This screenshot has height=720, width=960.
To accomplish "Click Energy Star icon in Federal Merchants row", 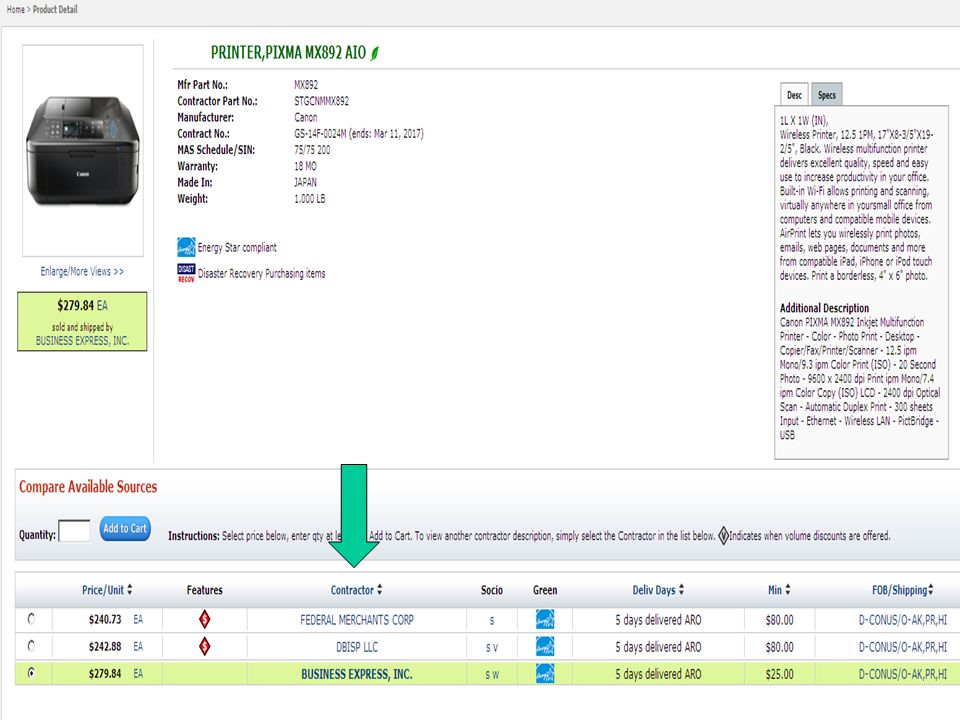I will (x=545, y=620).
